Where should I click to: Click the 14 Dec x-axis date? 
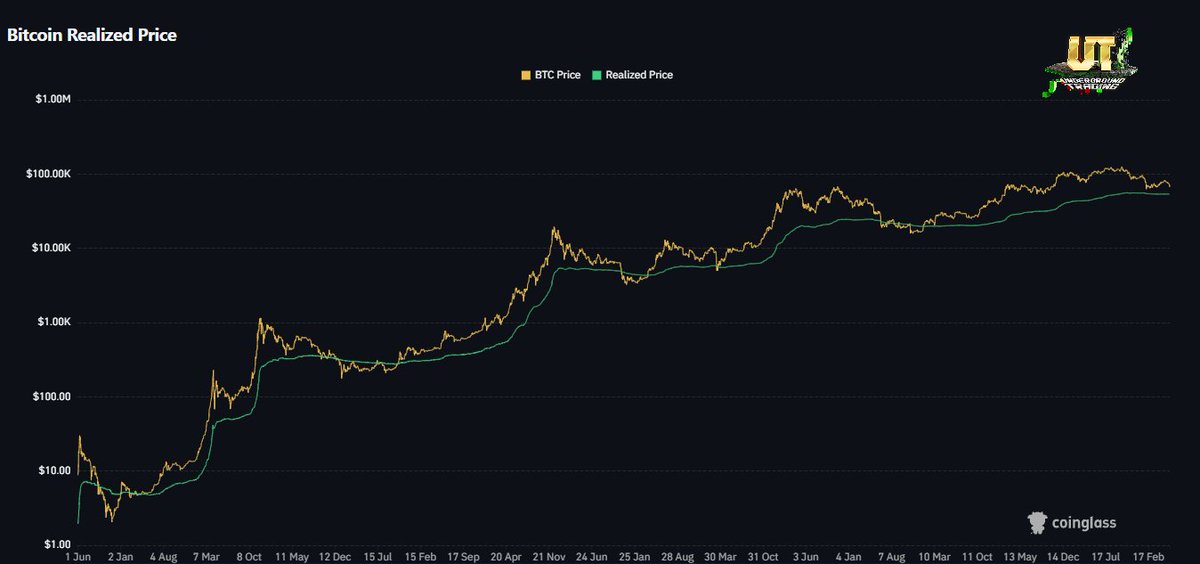point(1065,555)
